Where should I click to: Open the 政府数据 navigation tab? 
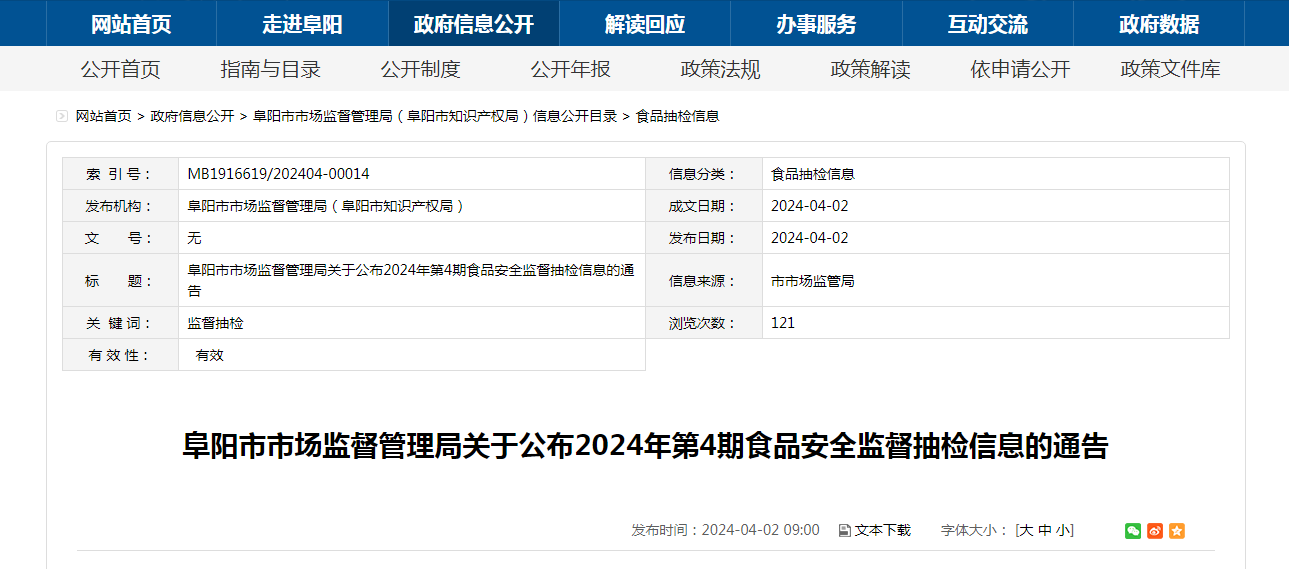(1159, 24)
